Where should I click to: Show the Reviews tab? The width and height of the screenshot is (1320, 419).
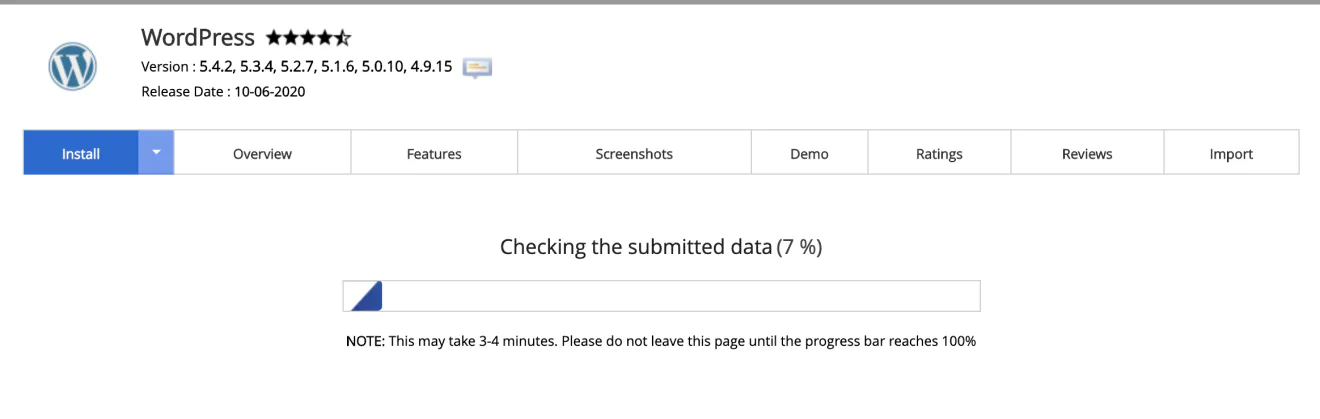click(1087, 153)
